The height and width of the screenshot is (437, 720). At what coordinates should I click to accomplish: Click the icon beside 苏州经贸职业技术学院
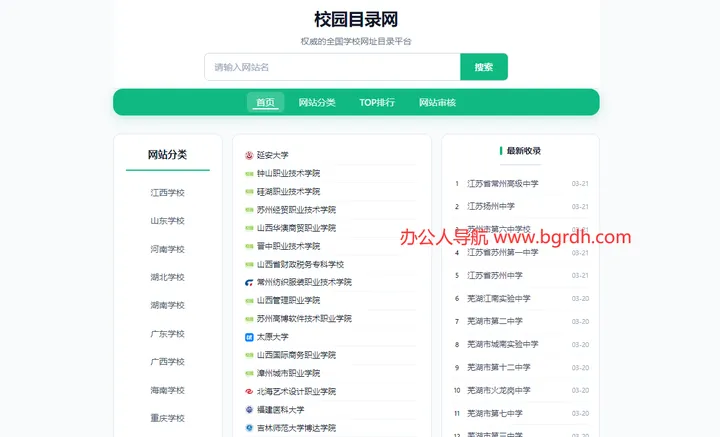[x=249, y=210]
